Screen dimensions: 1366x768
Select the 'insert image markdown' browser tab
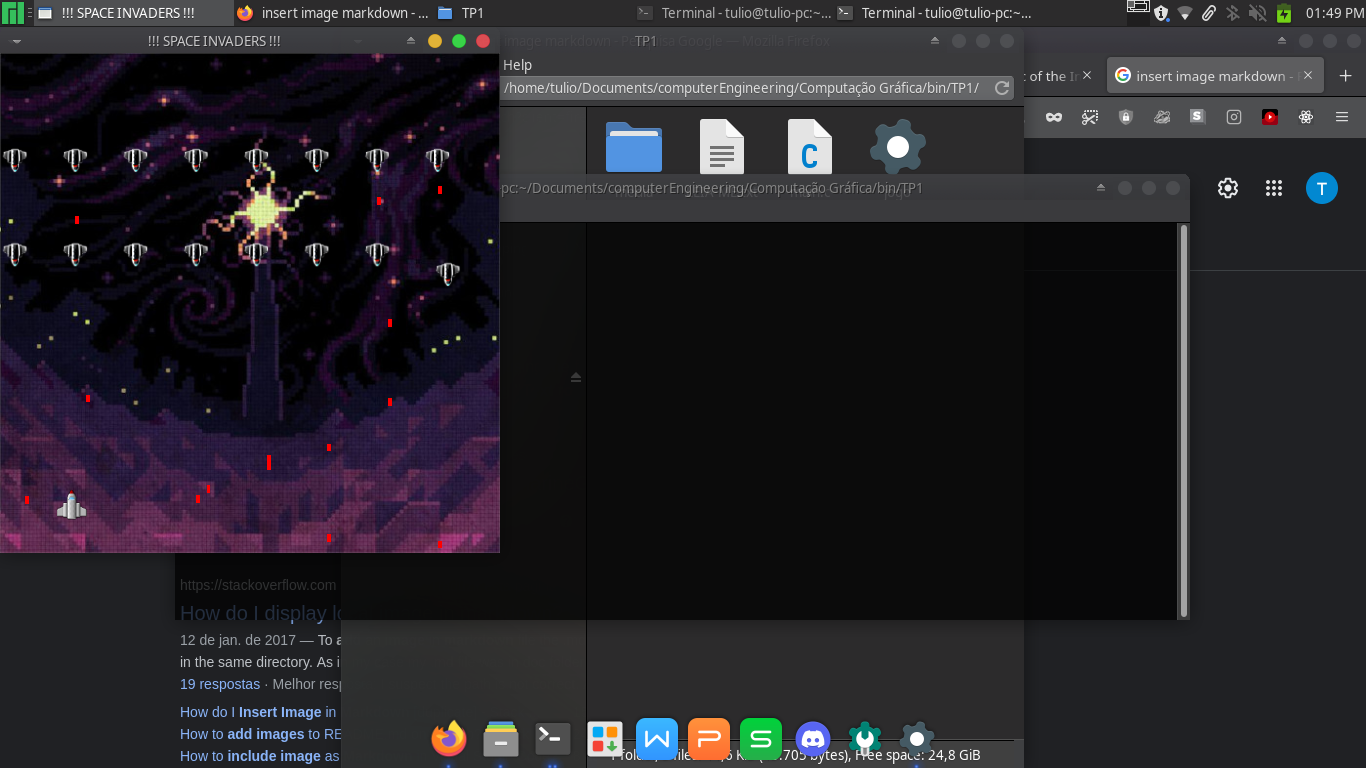tap(1215, 76)
